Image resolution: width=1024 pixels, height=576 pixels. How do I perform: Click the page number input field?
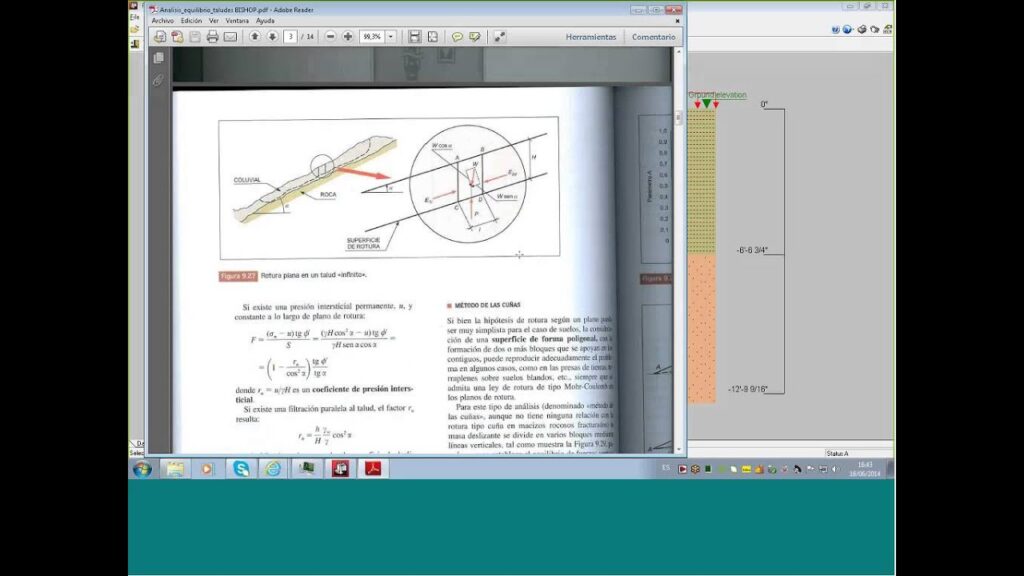[291, 37]
